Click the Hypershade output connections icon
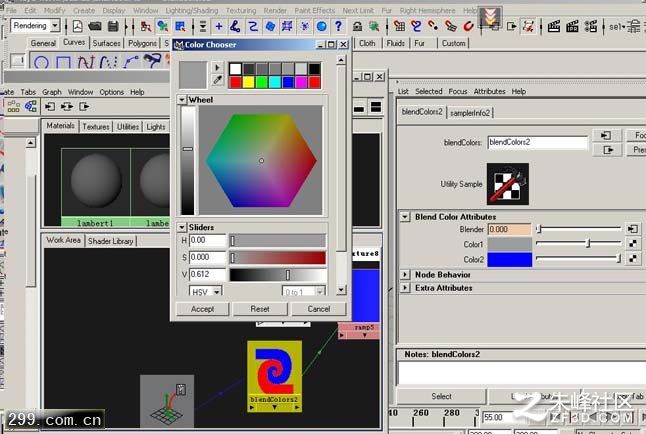This screenshot has width=646, height=434. 84,107
